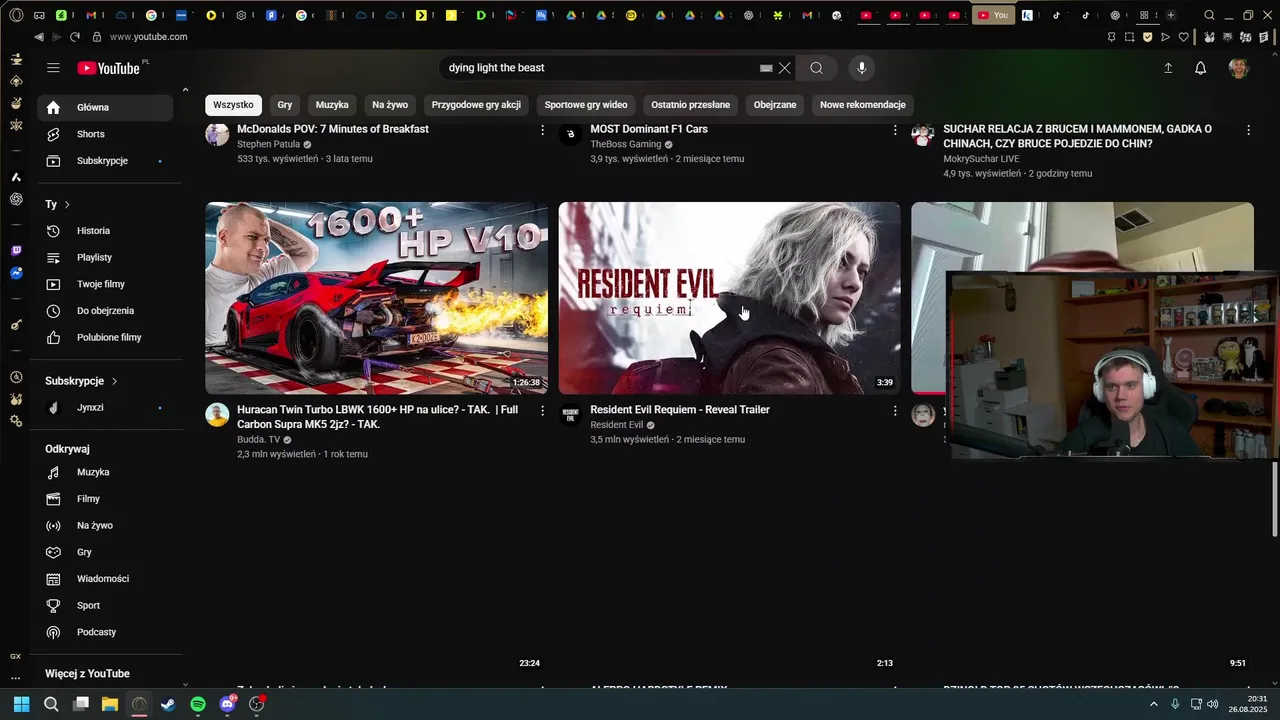The image size is (1280, 720).
Task: Open Polubione filmy liked videos
Action: click(105, 338)
